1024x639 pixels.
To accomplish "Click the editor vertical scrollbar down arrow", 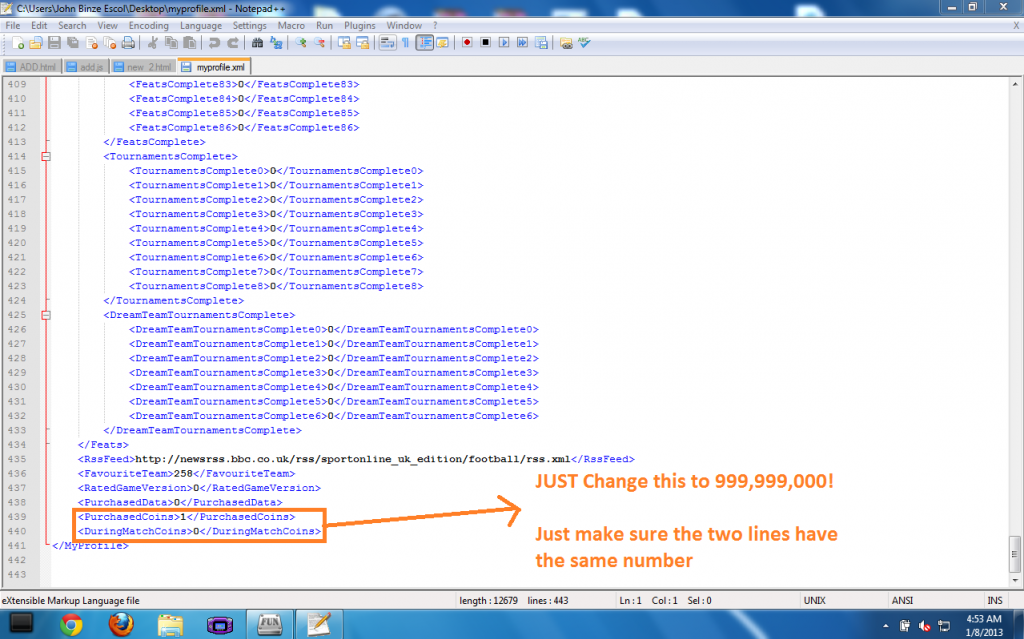I will pyautogui.click(x=1015, y=580).
